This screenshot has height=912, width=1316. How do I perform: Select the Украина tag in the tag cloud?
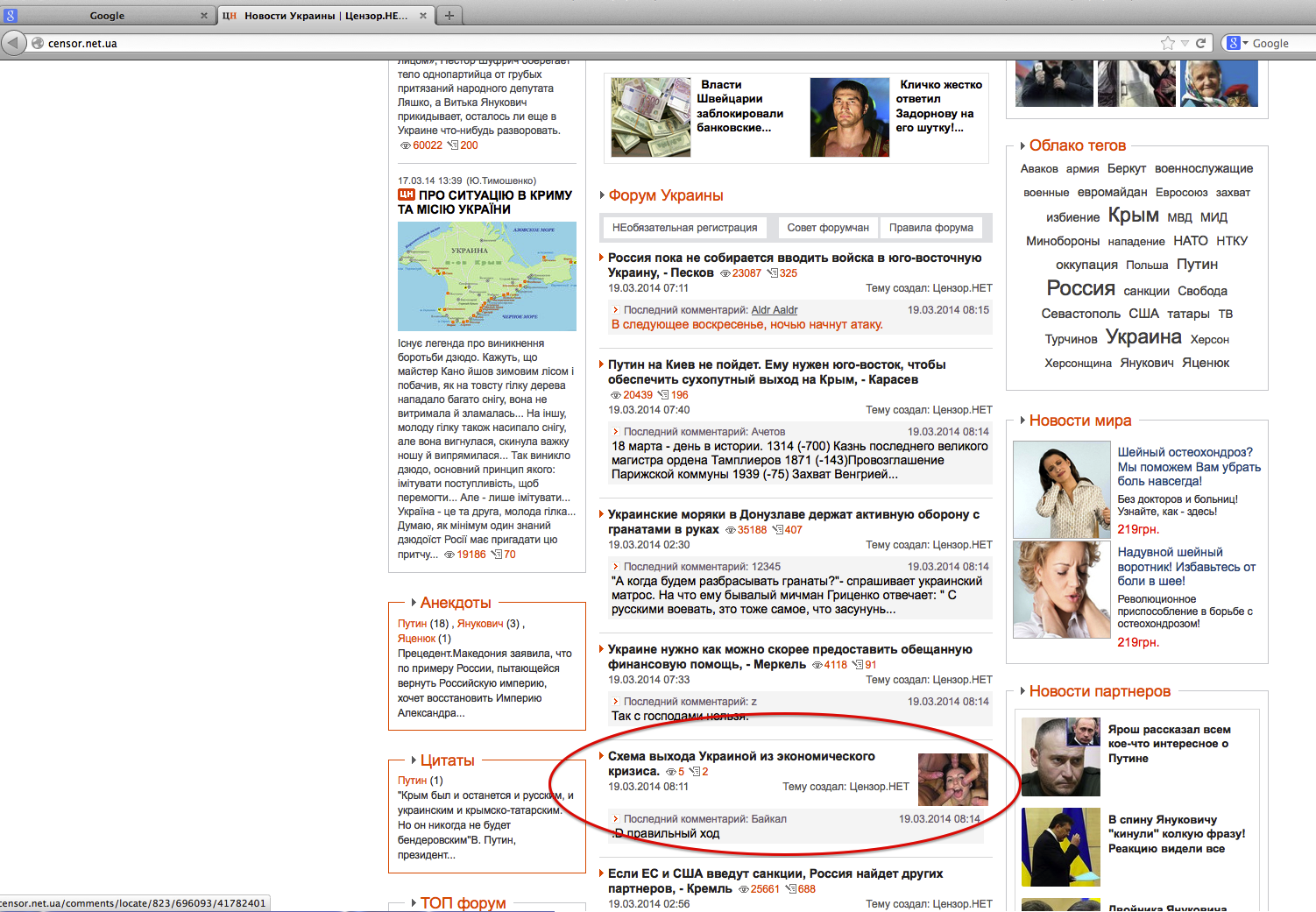pyautogui.click(x=1143, y=337)
